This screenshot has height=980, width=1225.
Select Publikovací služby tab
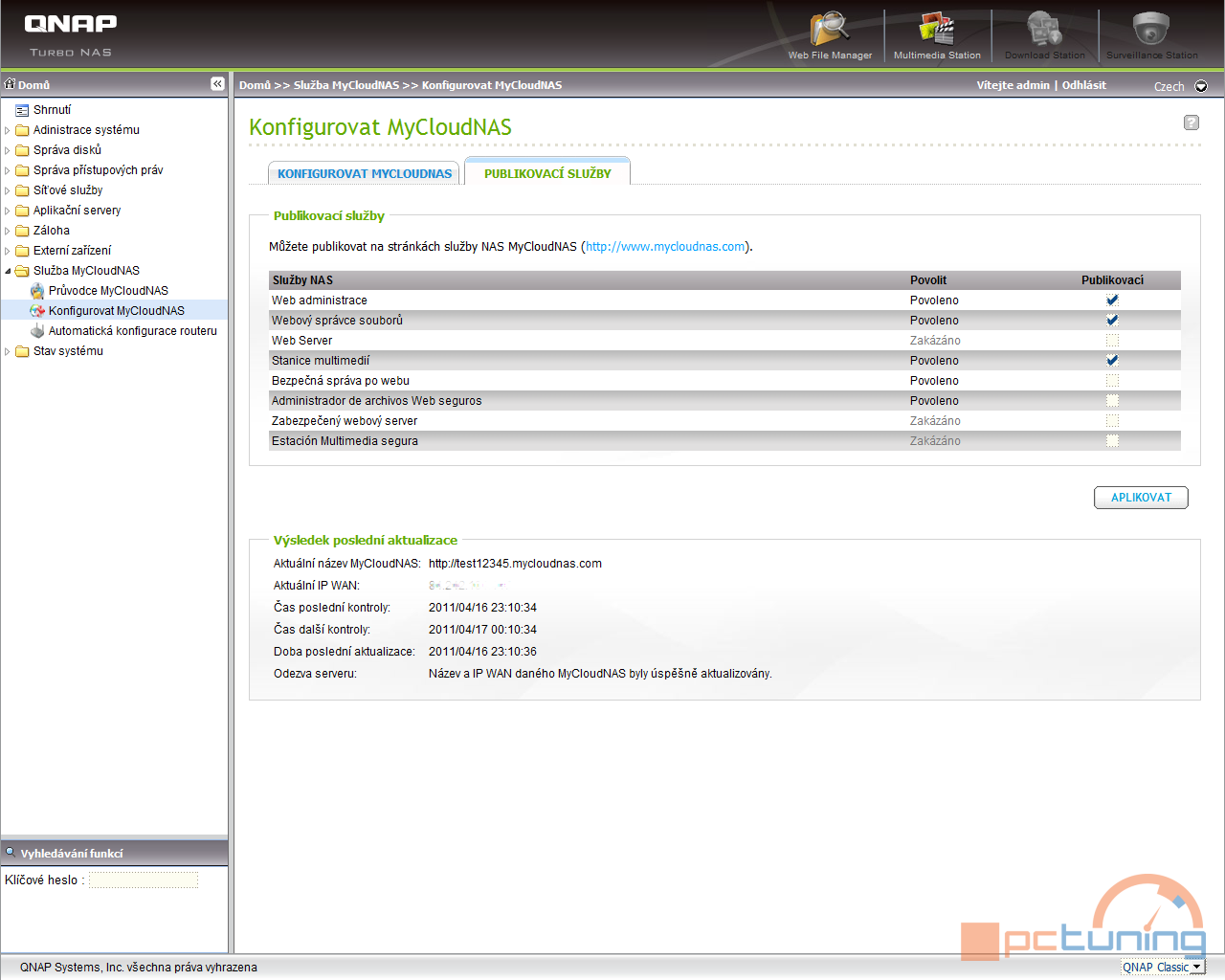pos(547,172)
